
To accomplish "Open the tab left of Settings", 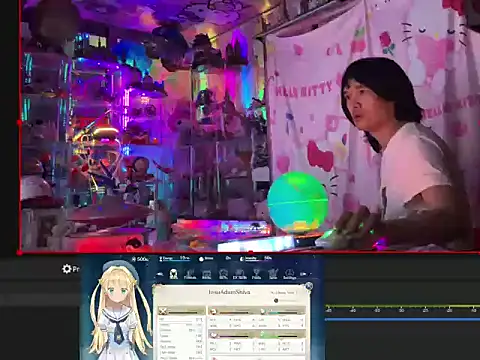I will [x=273, y=274].
